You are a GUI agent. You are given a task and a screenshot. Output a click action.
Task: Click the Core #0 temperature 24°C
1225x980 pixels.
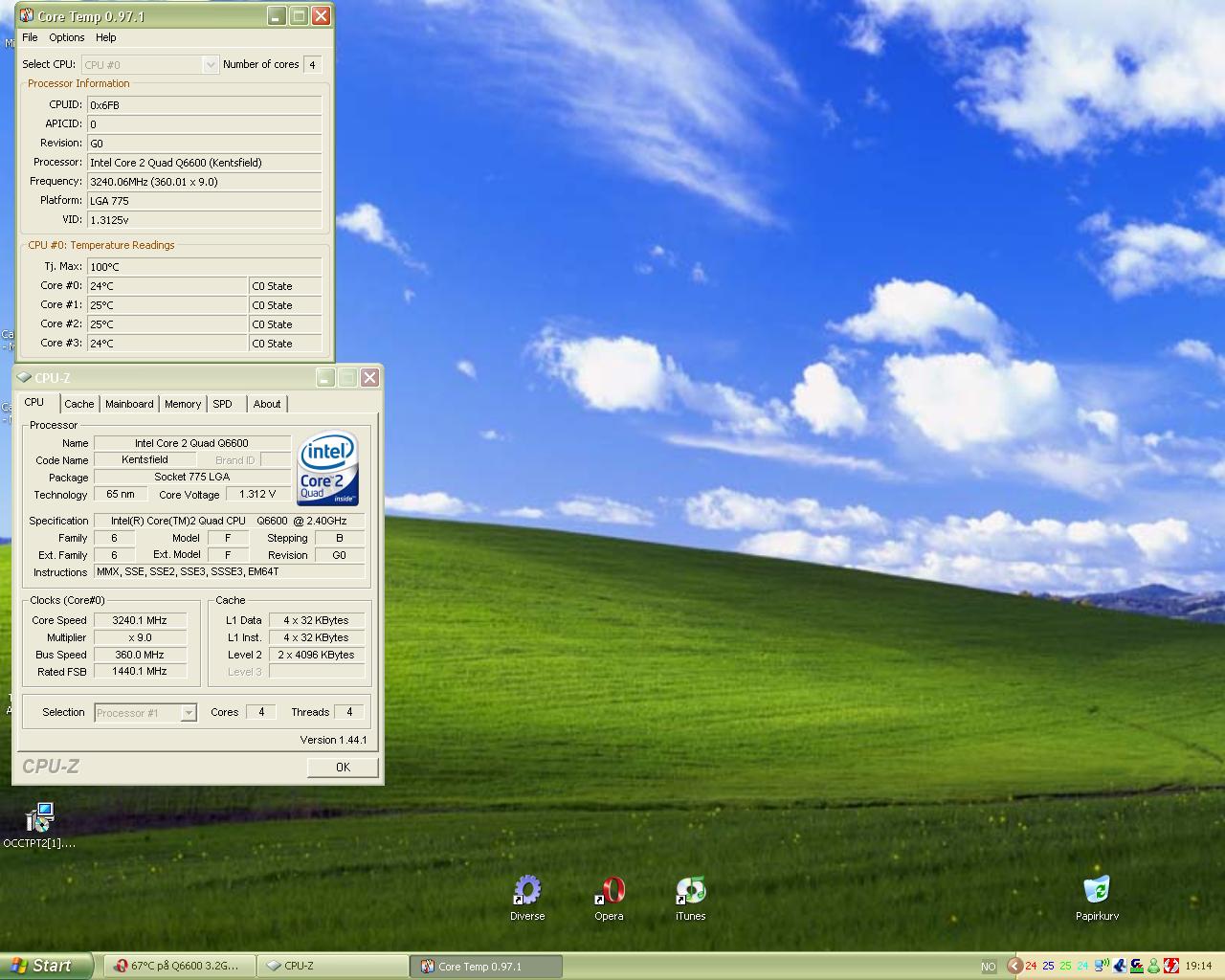click(x=167, y=285)
